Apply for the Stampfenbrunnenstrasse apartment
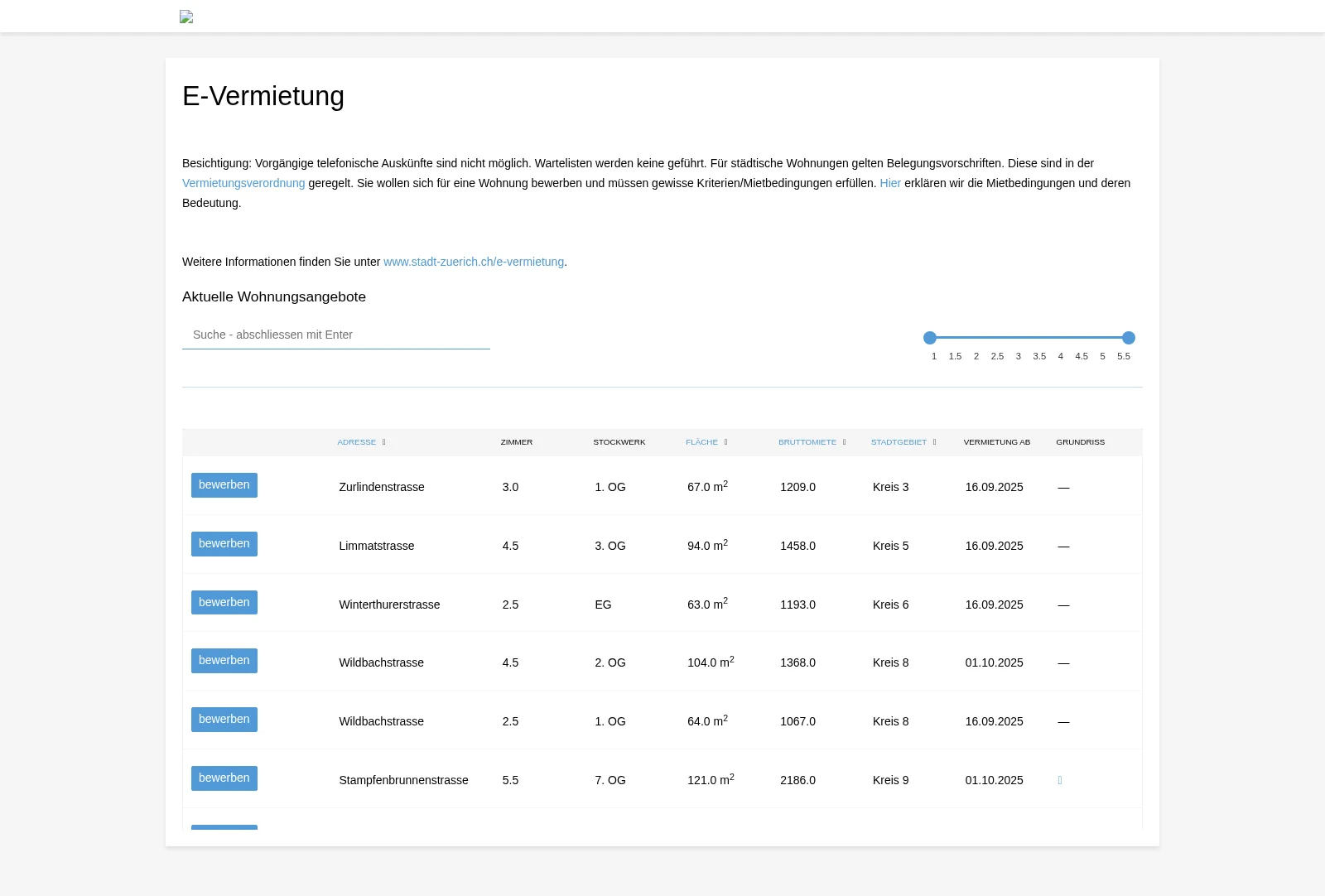The height and width of the screenshot is (896, 1325). click(x=224, y=778)
